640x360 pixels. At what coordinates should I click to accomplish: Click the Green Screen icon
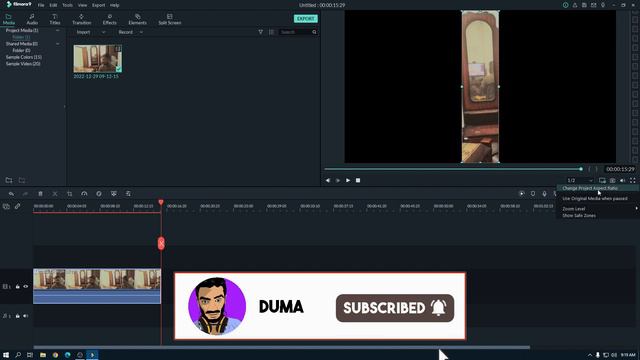pyautogui.click(x=113, y=194)
